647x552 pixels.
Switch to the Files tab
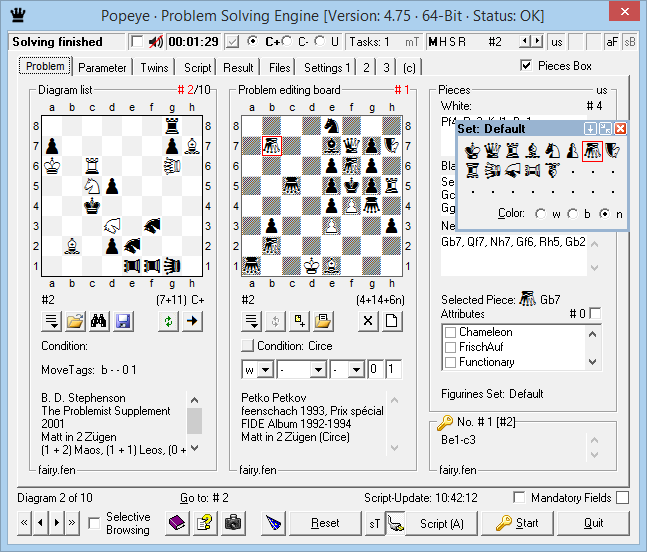click(279, 67)
